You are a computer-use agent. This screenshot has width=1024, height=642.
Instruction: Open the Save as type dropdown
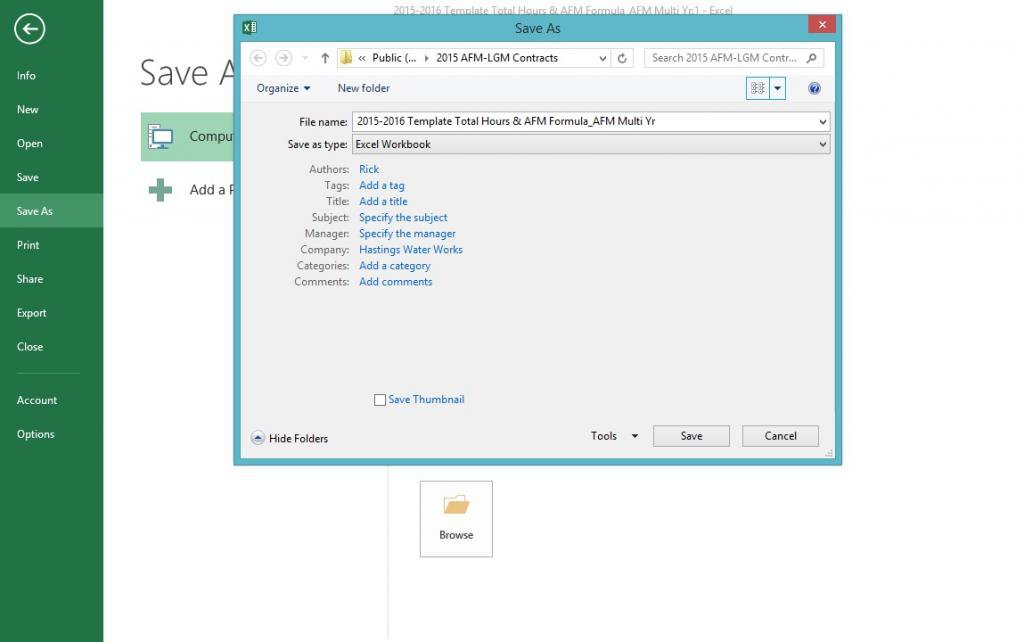[822, 143]
